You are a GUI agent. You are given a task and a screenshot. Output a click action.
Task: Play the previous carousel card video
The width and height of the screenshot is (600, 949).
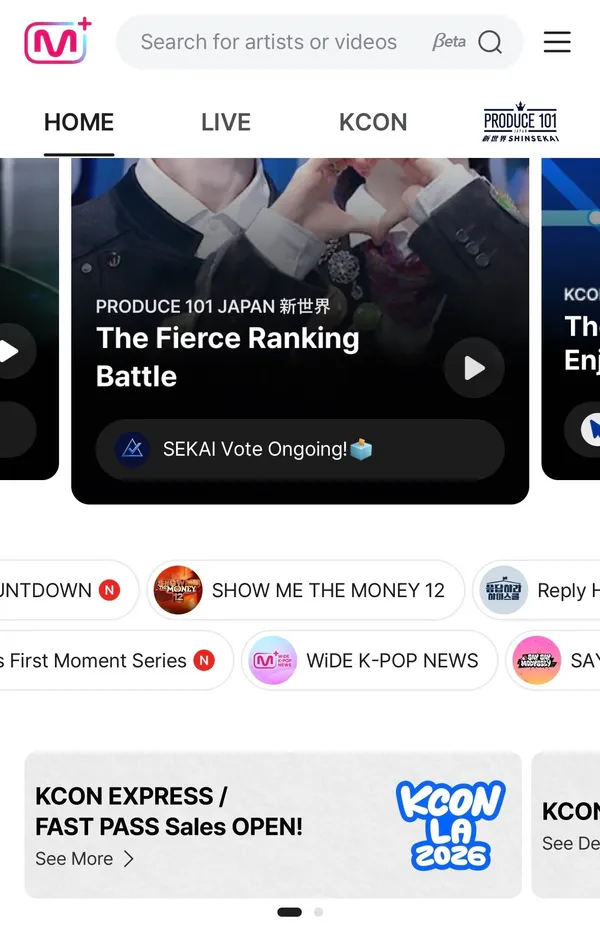tap(12, 352)
